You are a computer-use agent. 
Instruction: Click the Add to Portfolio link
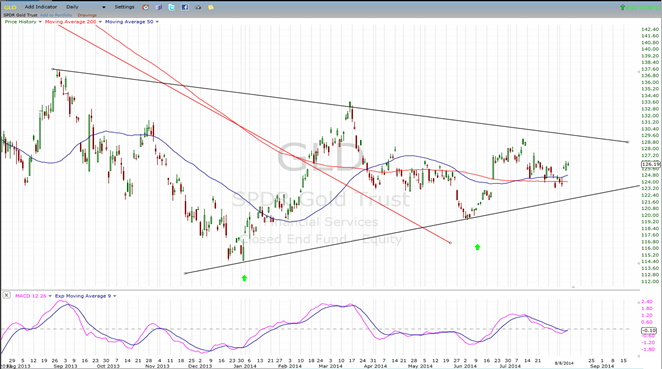pos(56,15)
